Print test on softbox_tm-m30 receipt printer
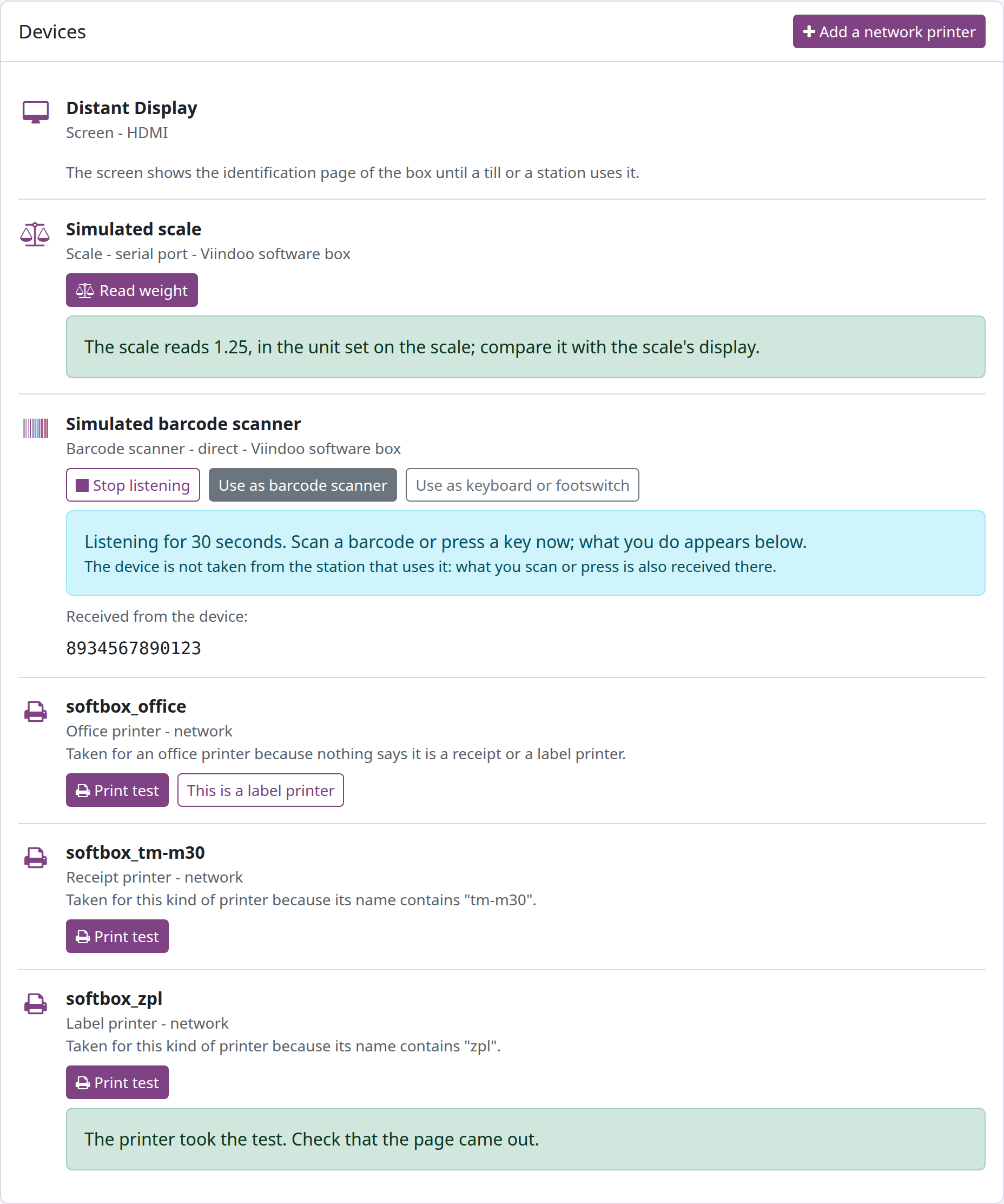1004x1204 pixels. click(117, 936)
